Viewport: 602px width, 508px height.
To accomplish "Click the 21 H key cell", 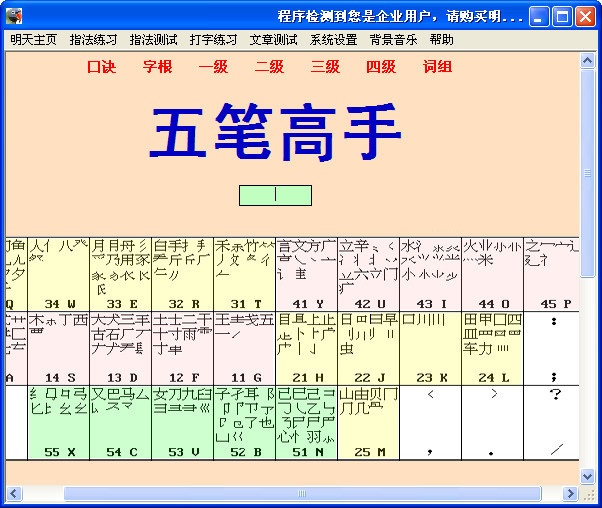I will [x=307, y=348].
